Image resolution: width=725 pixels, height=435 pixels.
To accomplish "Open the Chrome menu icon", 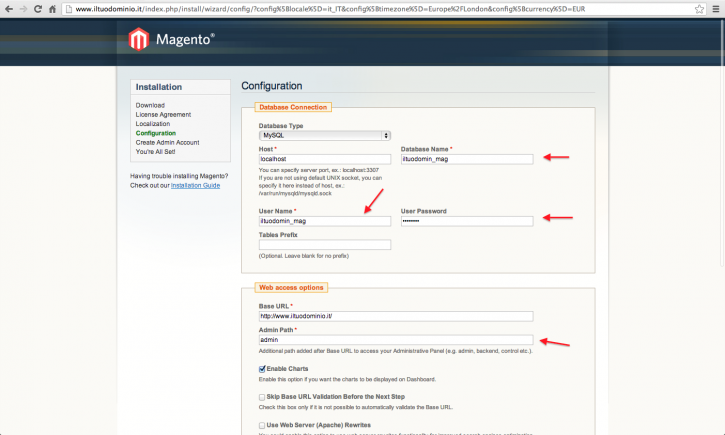I will [x=716, y=9].
